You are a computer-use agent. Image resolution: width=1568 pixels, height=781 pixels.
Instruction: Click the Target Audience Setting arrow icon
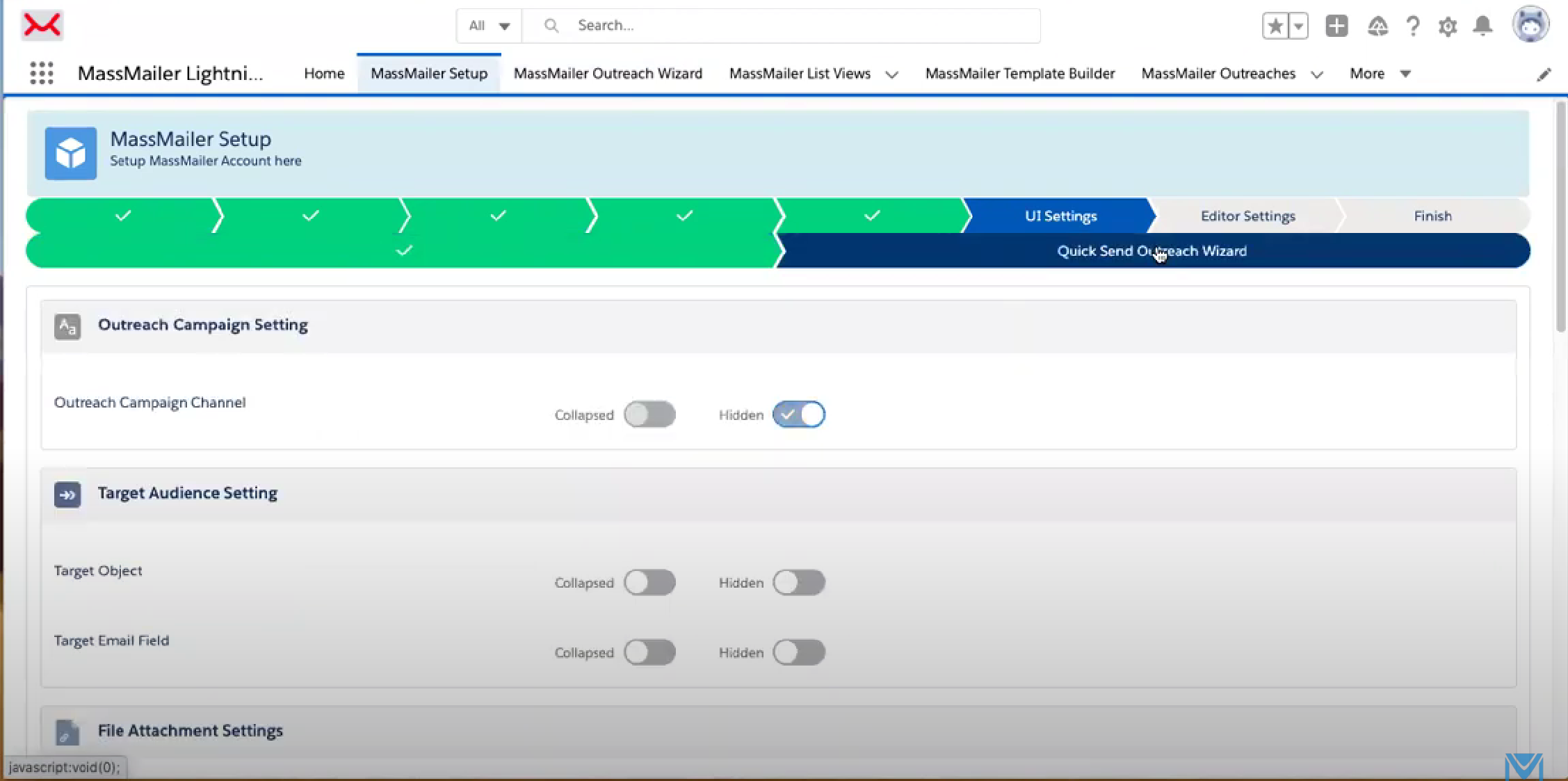coord(67,494)
